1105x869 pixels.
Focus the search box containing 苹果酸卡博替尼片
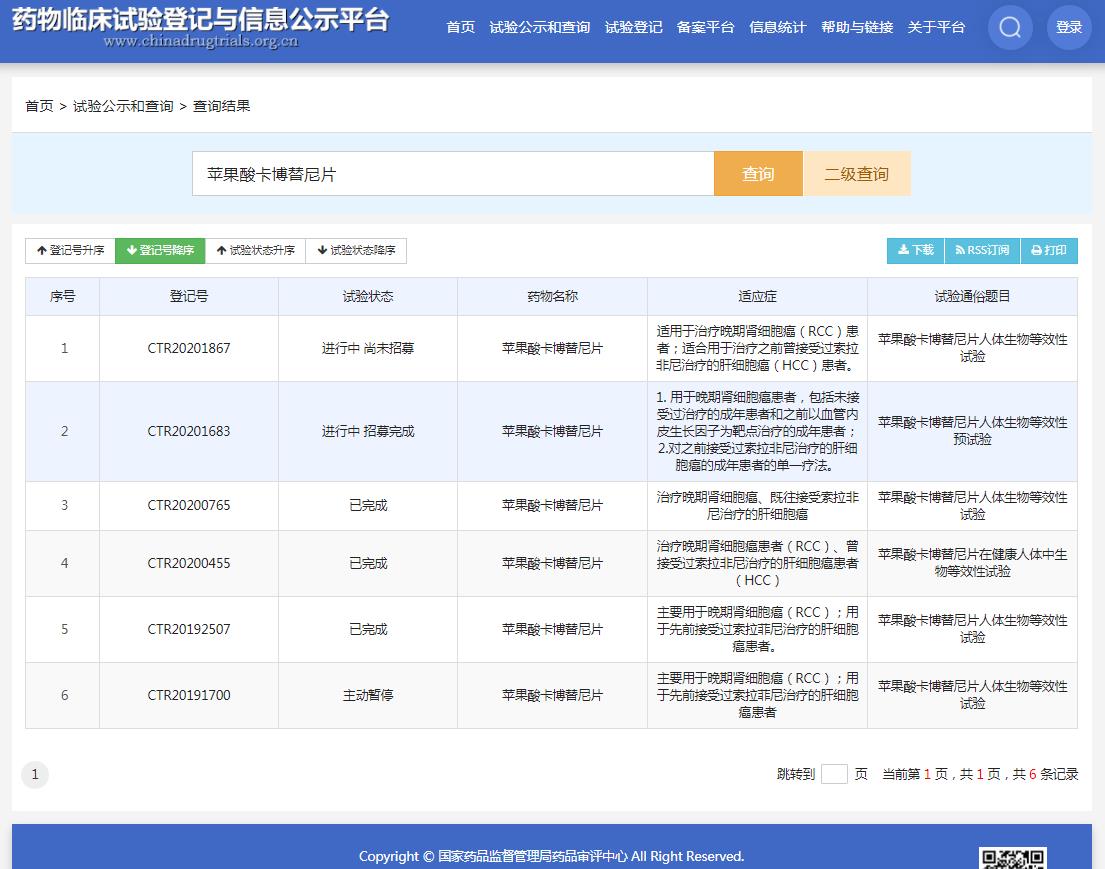point(453,173)
